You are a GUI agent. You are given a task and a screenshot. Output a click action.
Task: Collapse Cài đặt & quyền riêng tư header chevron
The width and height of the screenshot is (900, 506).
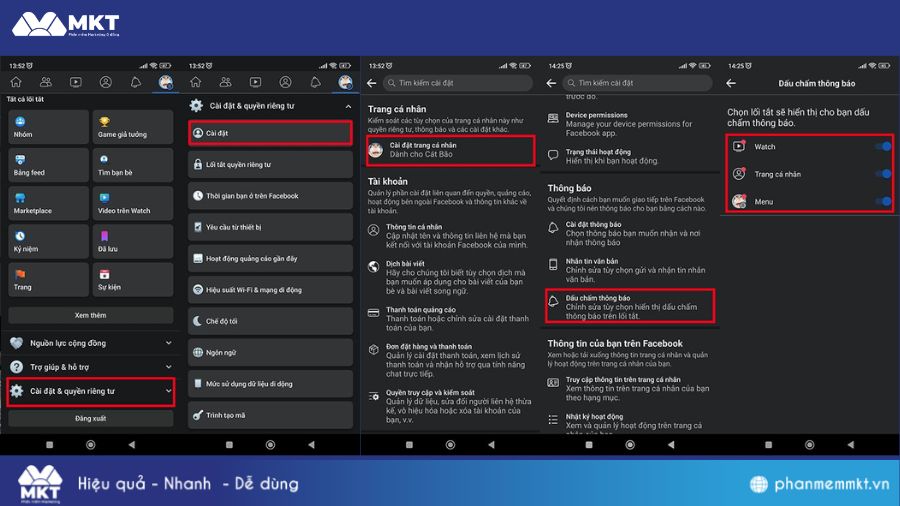pos(348,106)
